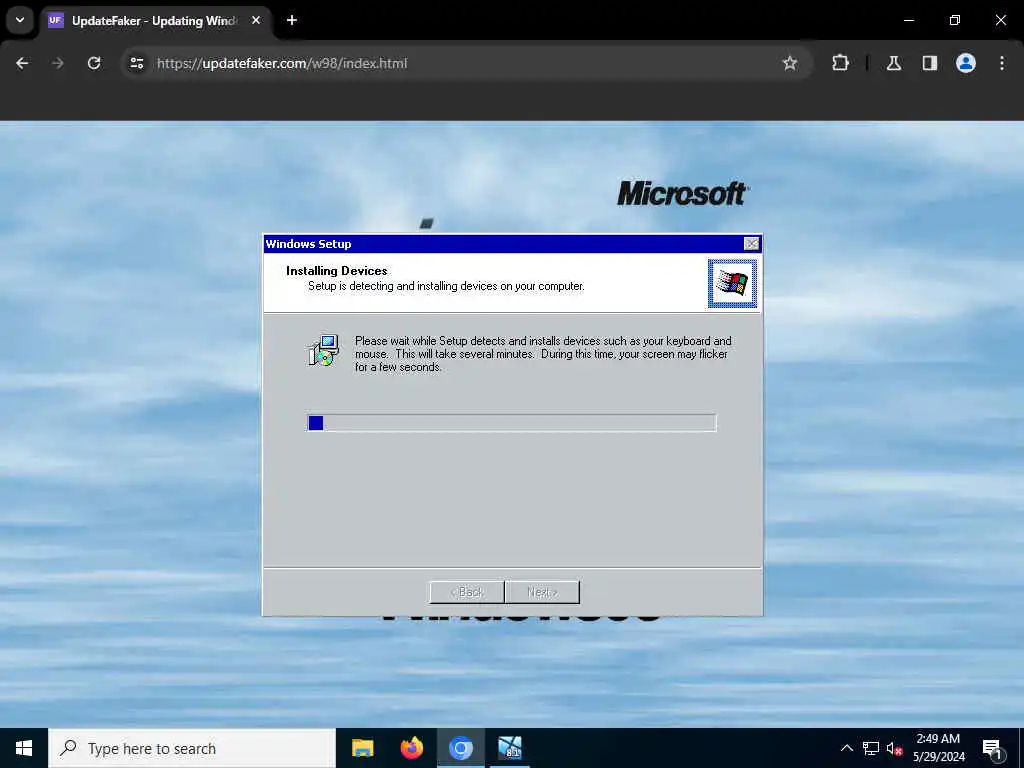Click the disabled Back button
Image resolution: width=1024 pixels, height=768 pixels.
click(467, 592)
